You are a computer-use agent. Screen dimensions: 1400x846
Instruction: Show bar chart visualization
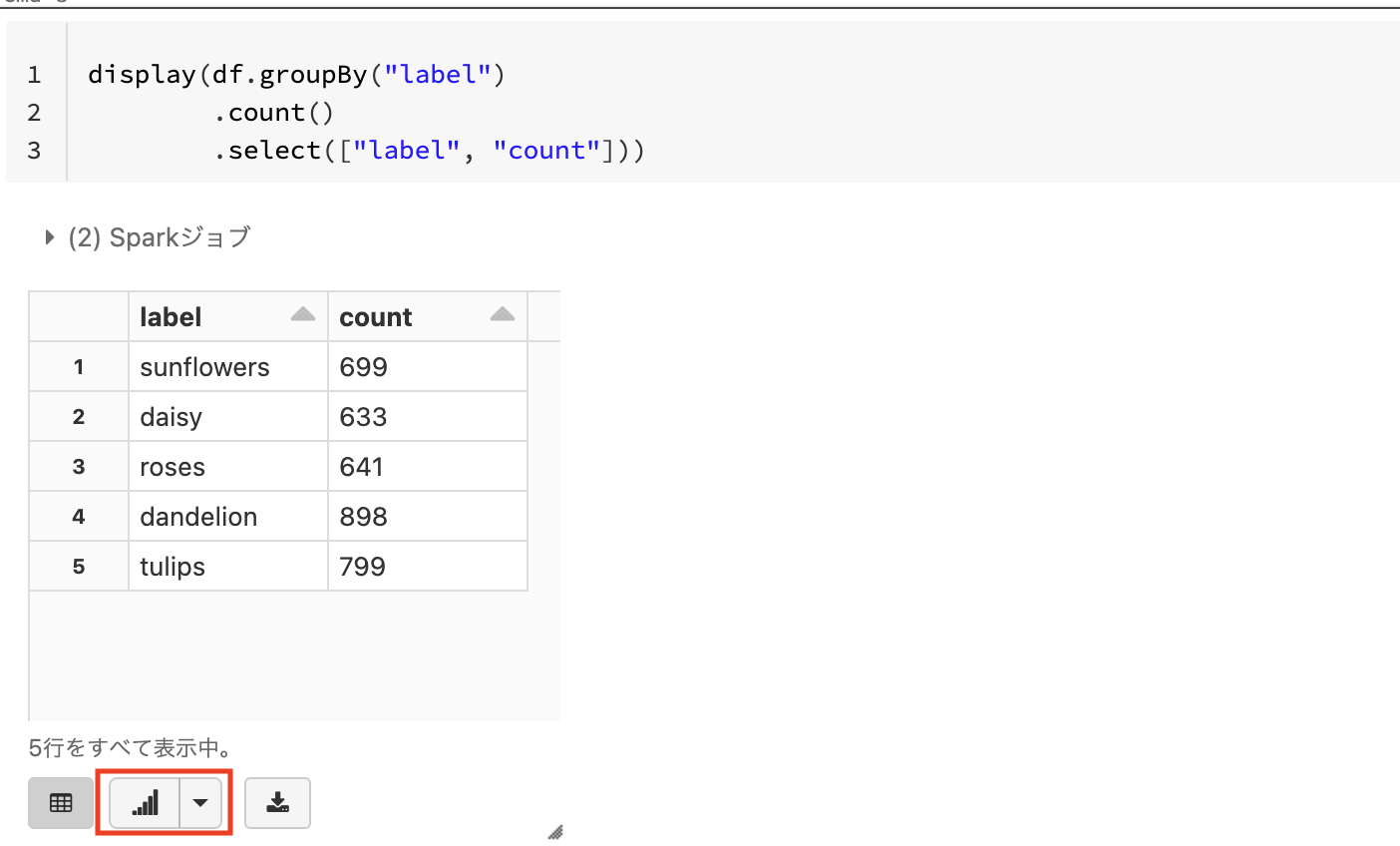pos(145,803)
